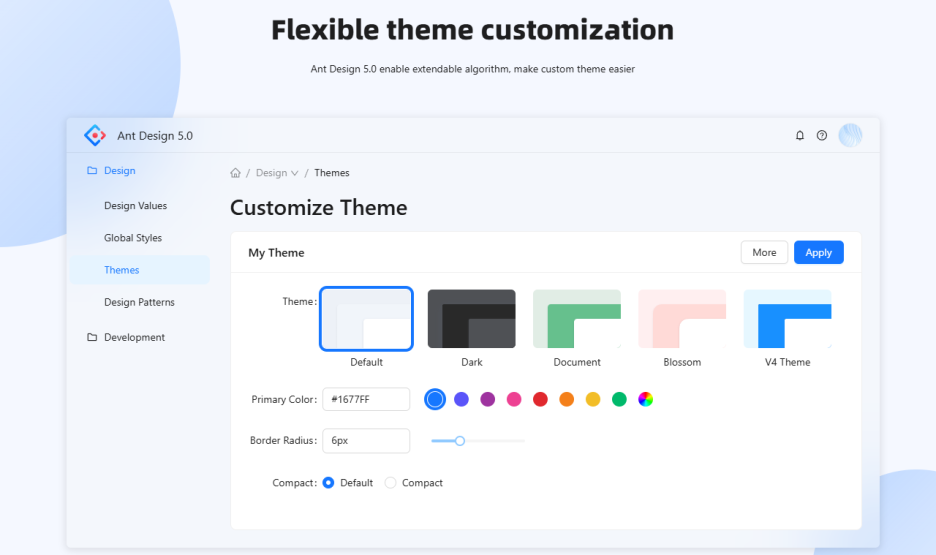Click the Apply button

point(818,252)
